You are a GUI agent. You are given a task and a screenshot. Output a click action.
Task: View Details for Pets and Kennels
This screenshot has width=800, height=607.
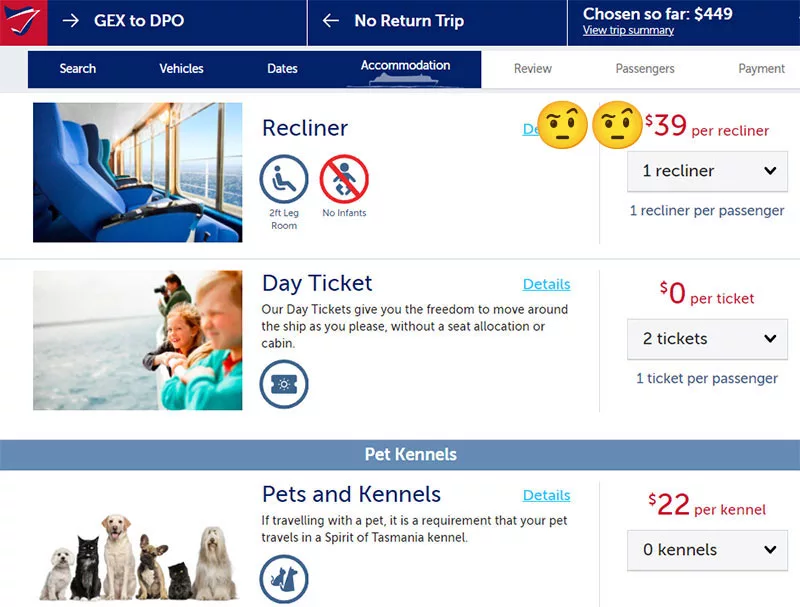[x=546, y=495]
